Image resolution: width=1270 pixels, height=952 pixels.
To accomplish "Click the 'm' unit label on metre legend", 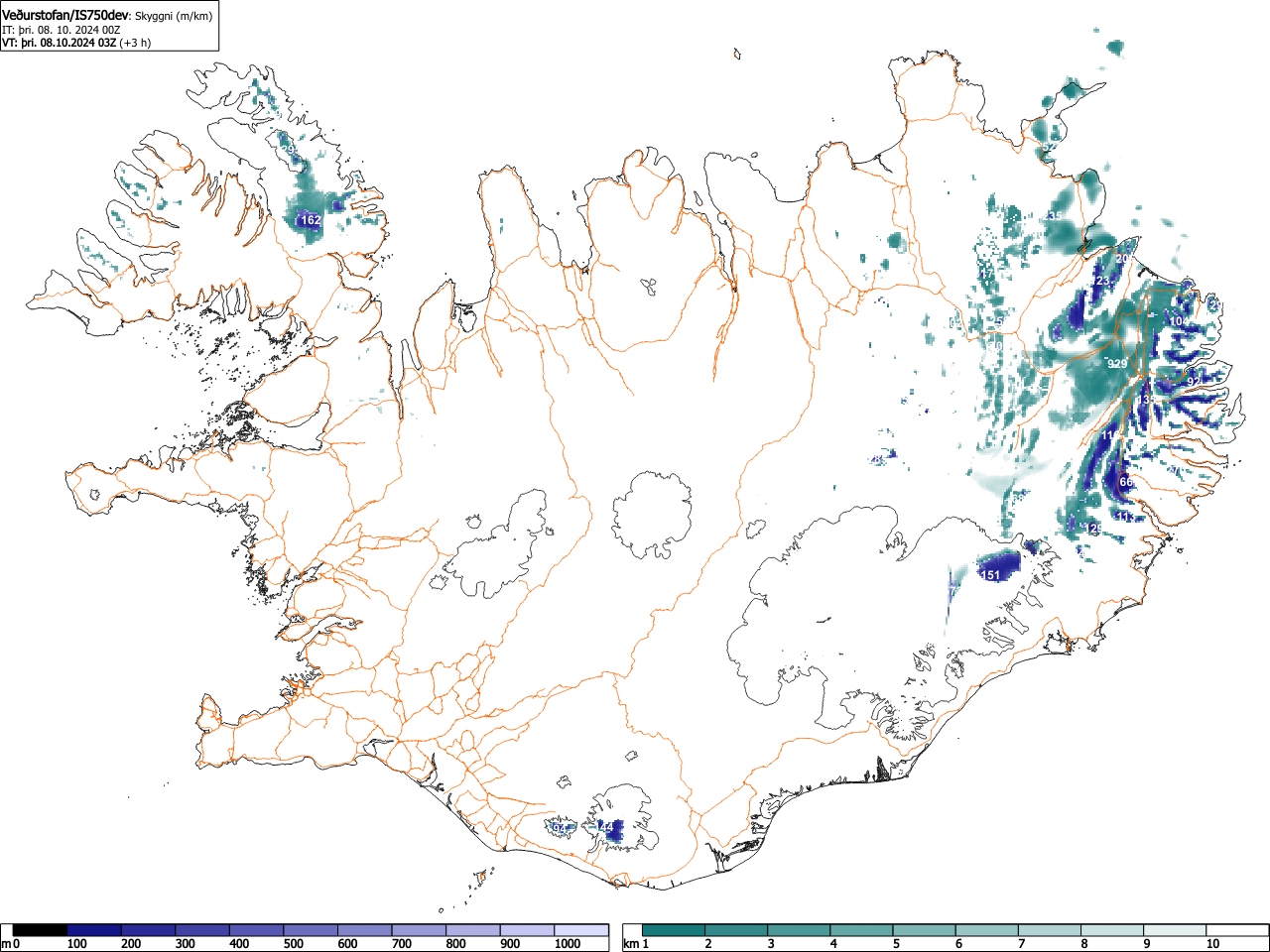I will (6, 944).
